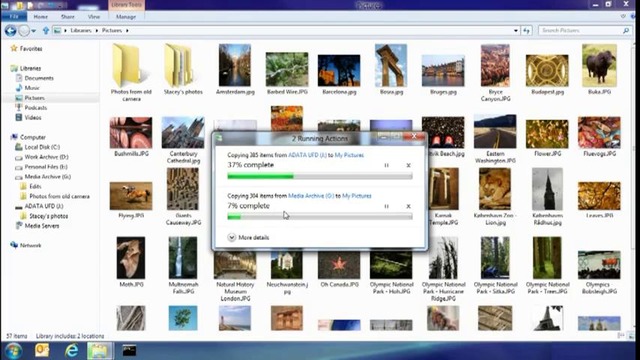Open the Manage ribbon tab
Image resolution: width=640 pixels, height=360 pixels.
click(x=126, y=17)
